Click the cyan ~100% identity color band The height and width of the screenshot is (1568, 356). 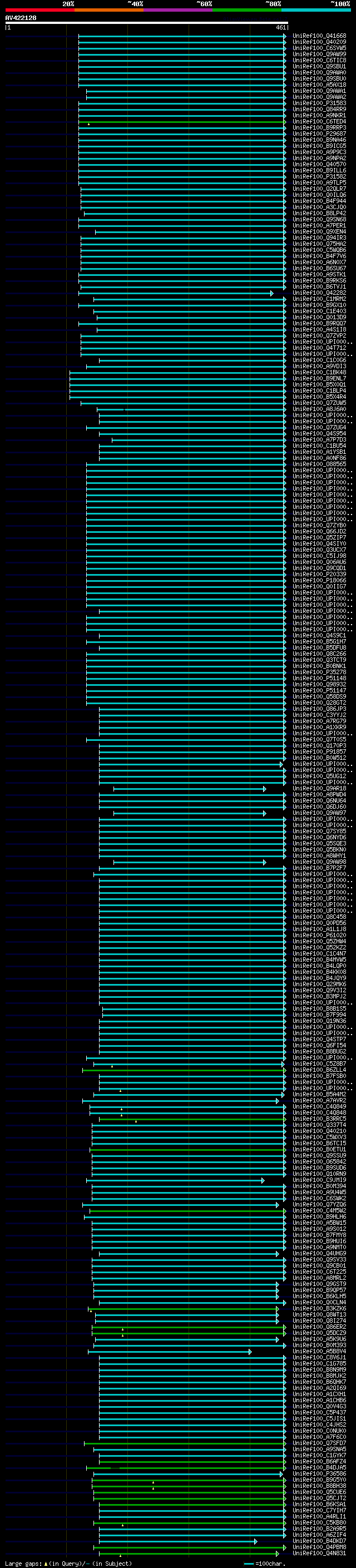point(316,10)
